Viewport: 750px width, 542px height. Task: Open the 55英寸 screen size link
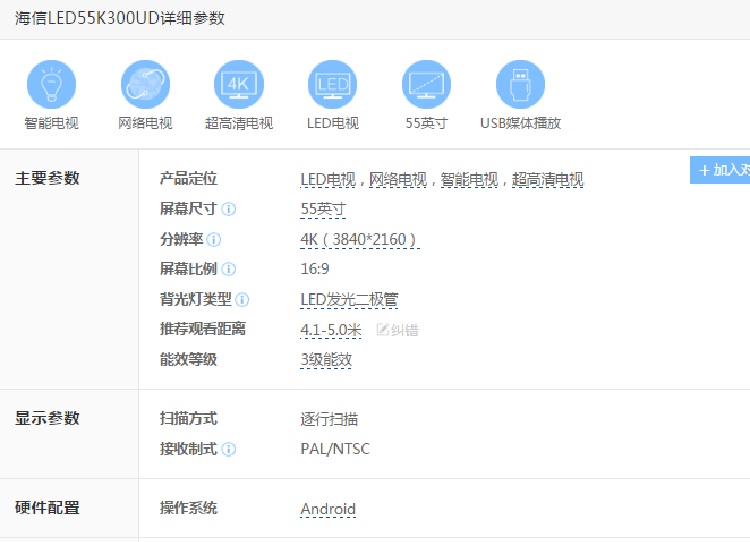pos(323,209)
